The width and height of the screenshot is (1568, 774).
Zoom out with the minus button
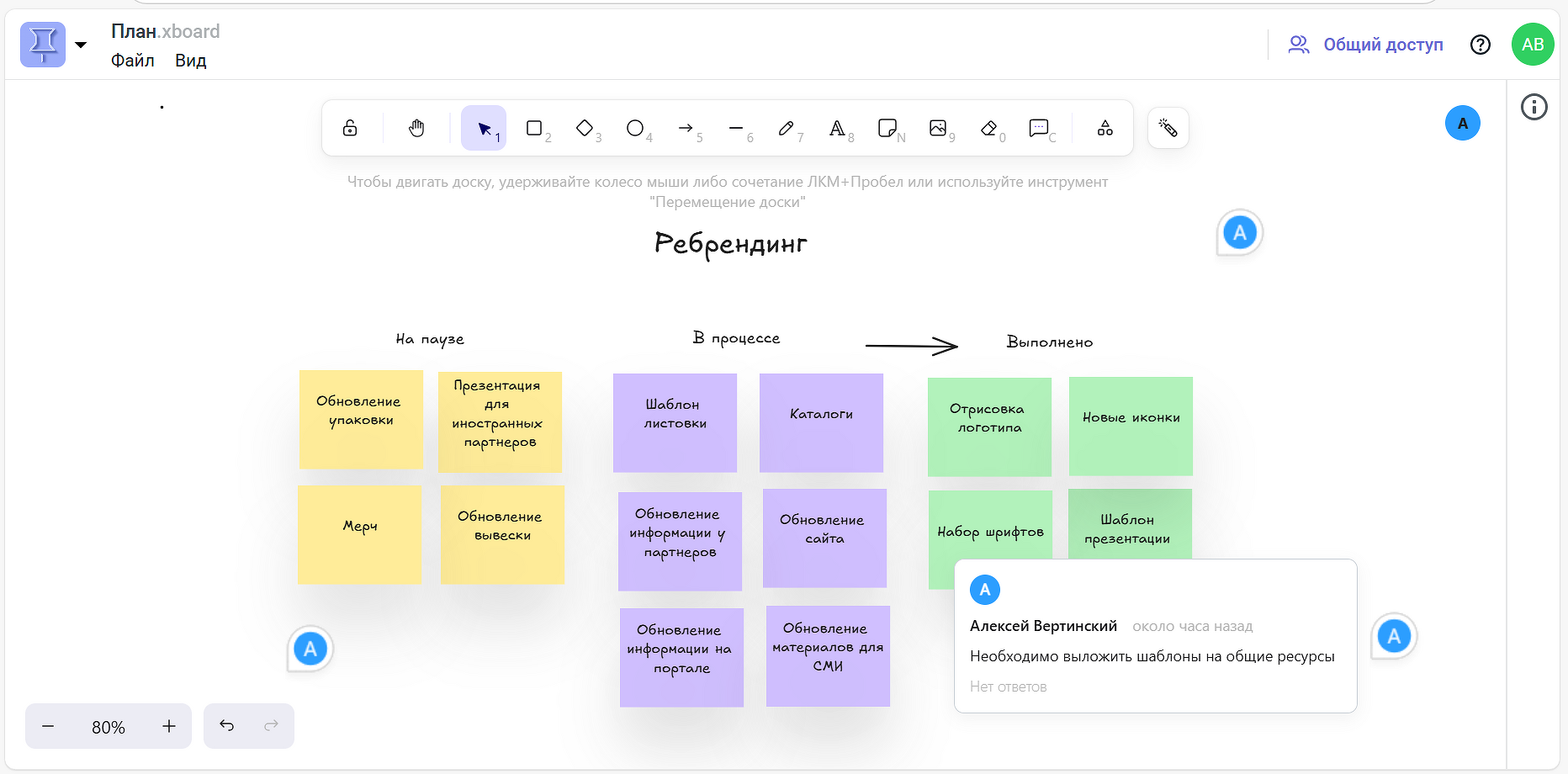tap(48, 726)
